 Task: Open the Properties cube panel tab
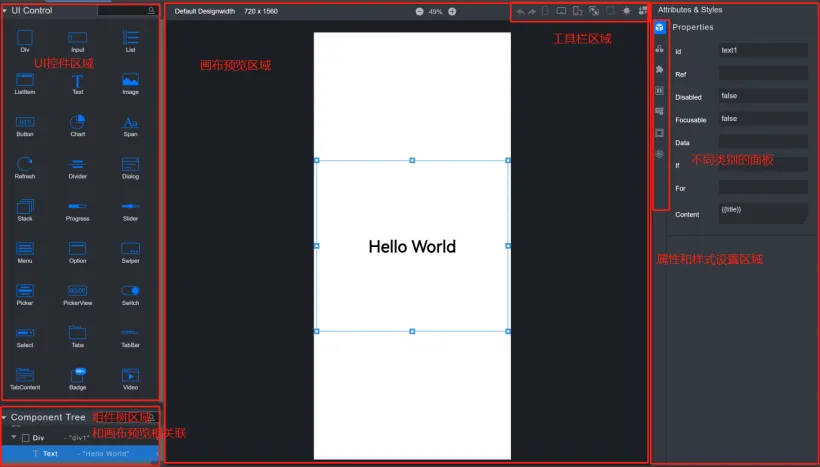pos(659,27)
